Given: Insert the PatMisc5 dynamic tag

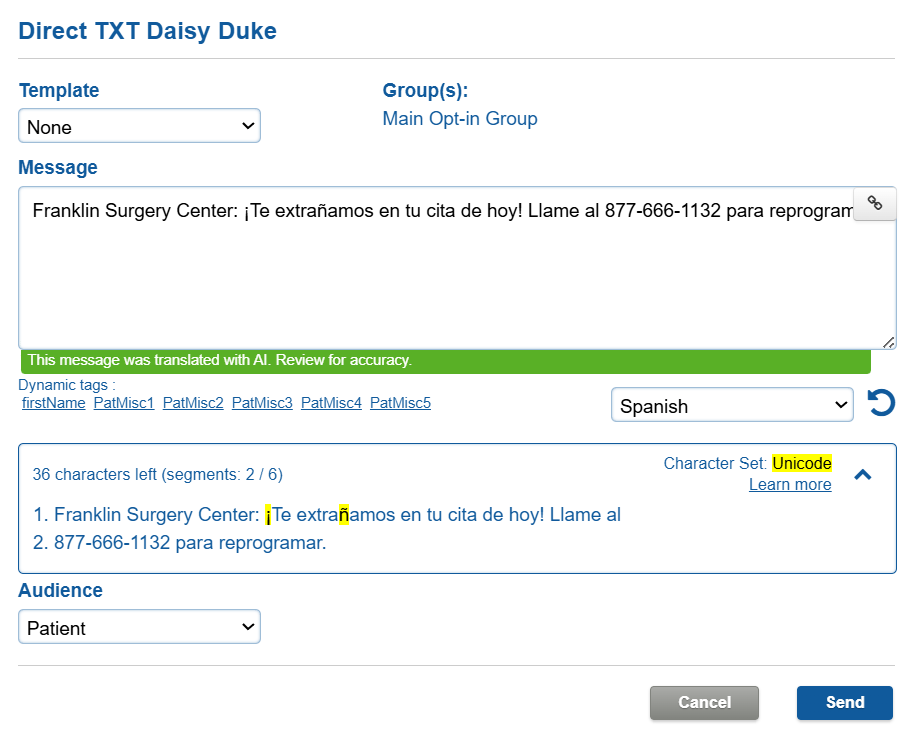Looking at the screenshot, I should (400, 403).
